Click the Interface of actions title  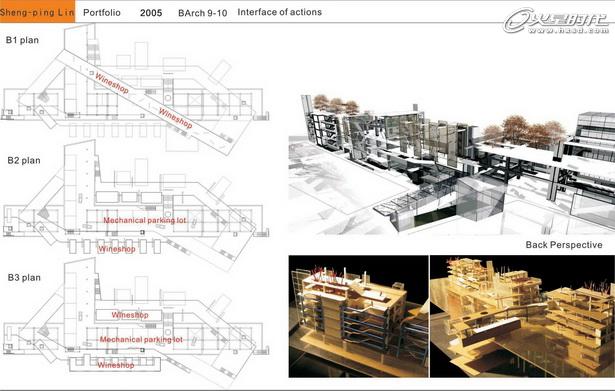(279, 12)
